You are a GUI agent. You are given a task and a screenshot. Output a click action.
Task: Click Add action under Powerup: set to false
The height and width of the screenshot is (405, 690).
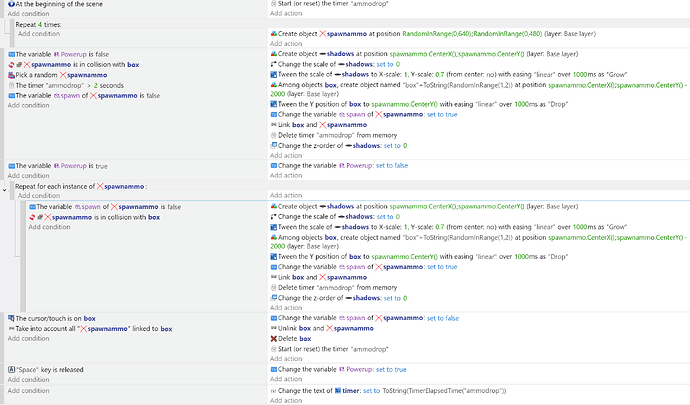click(286, 175)
